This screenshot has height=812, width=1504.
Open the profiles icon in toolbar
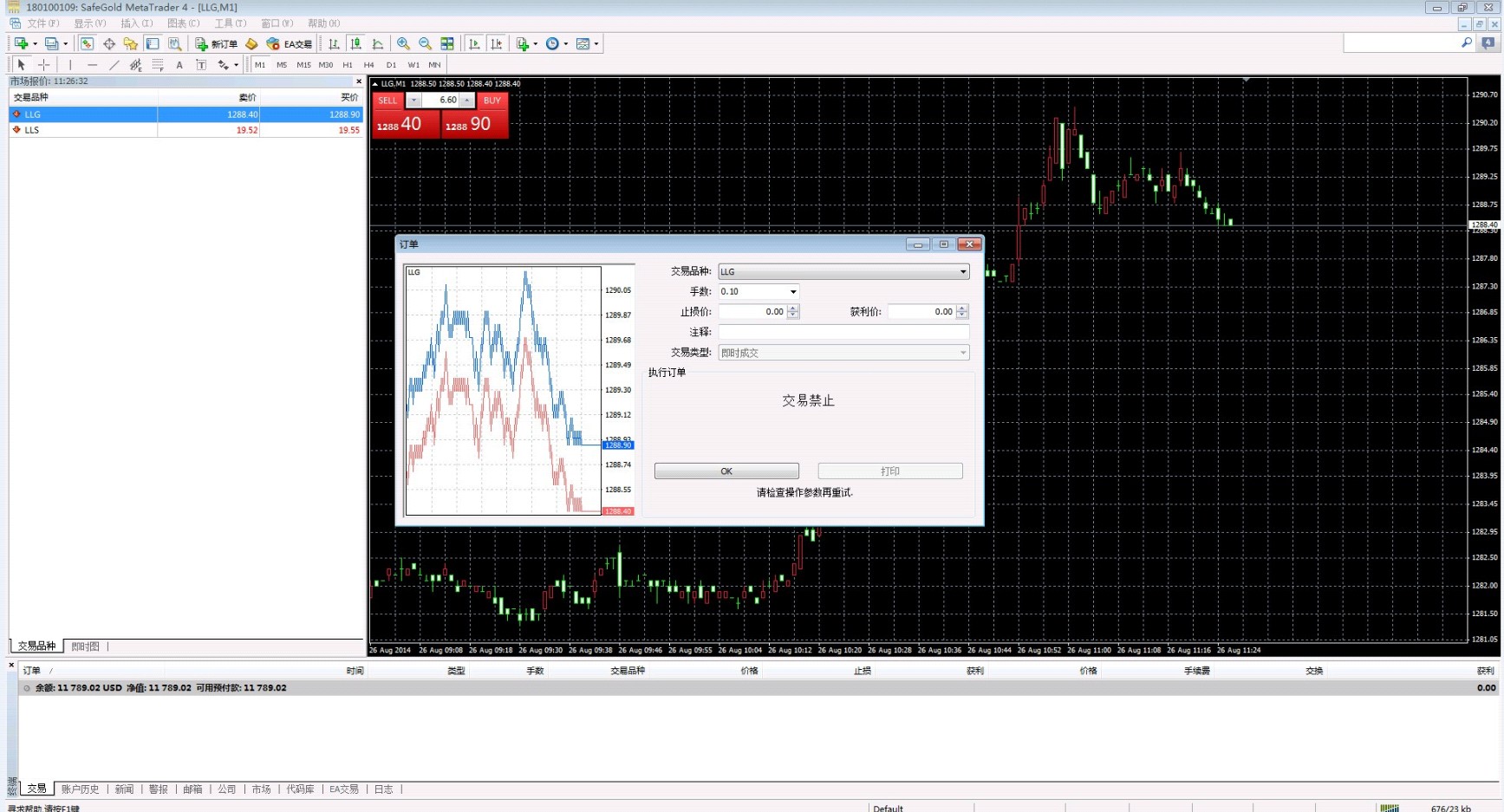52,43
